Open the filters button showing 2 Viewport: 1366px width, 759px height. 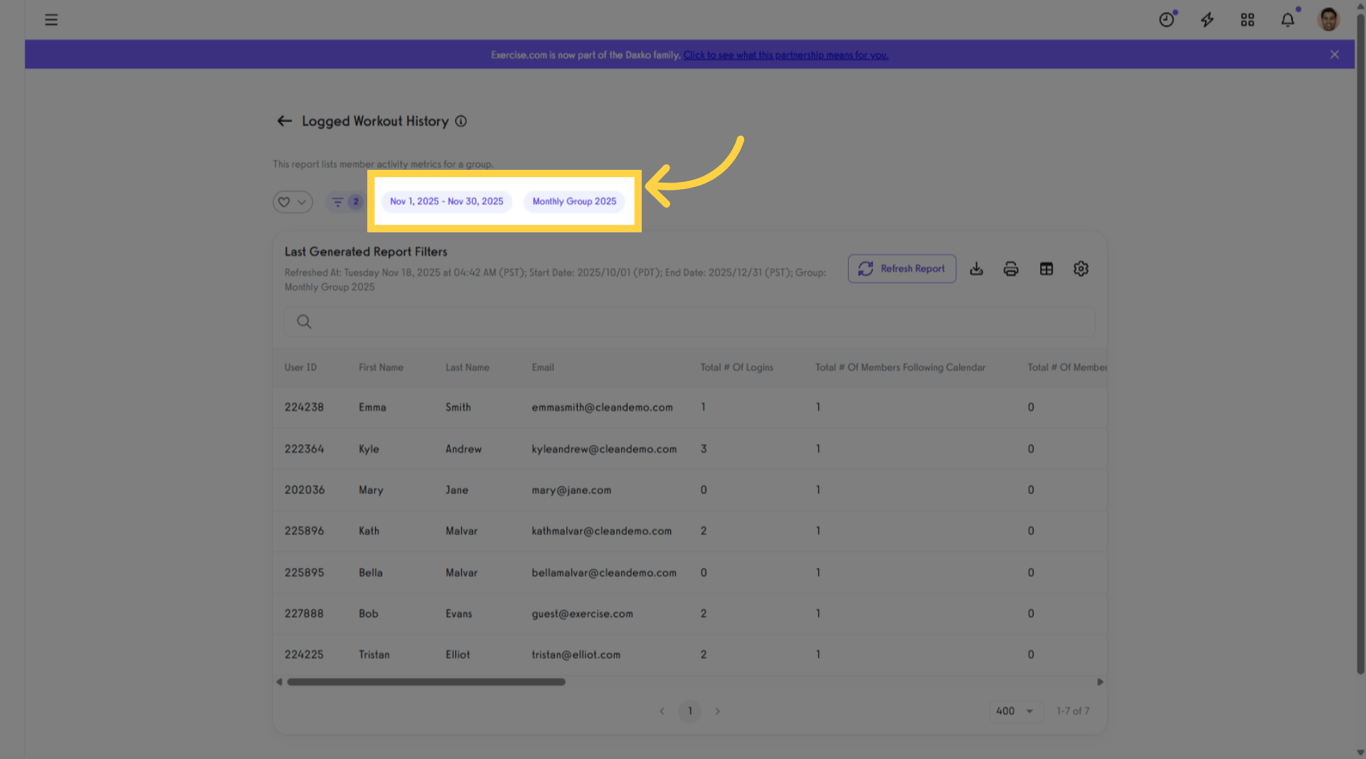pyautogui.click(x=345, y=202)
